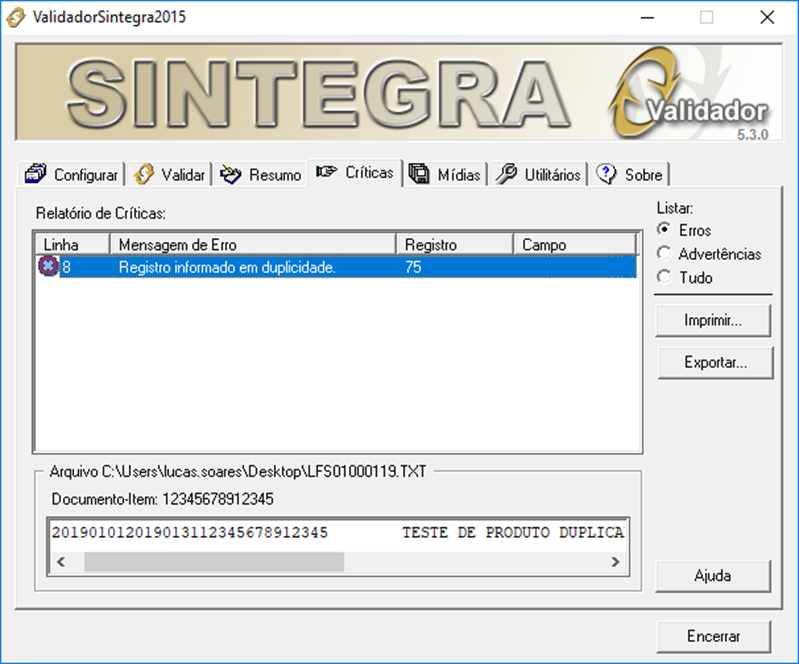Click the Mídias tab disk icon

(x=419, y=174)
